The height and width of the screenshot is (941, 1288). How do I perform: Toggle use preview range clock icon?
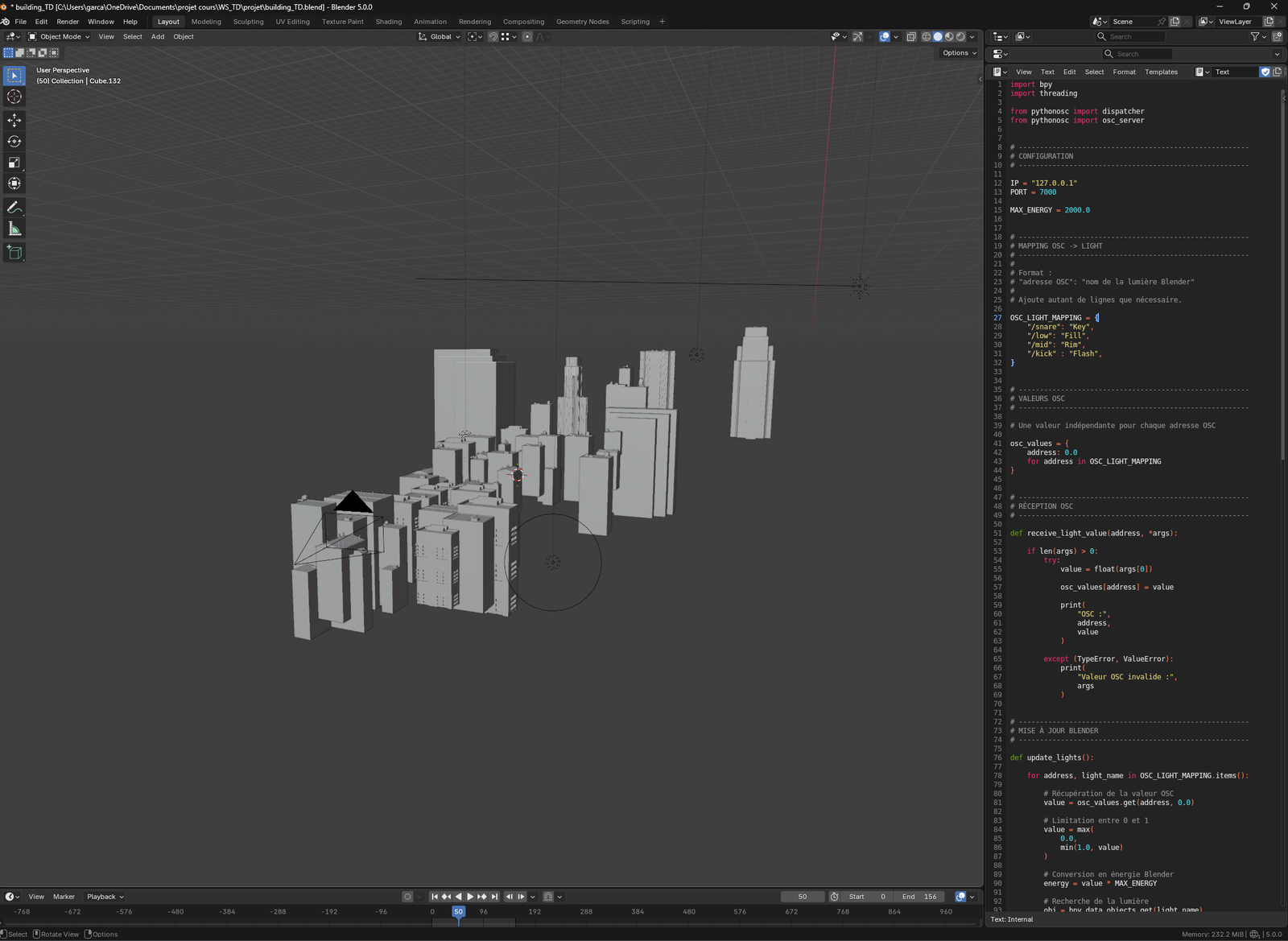(x=835, y=897)
